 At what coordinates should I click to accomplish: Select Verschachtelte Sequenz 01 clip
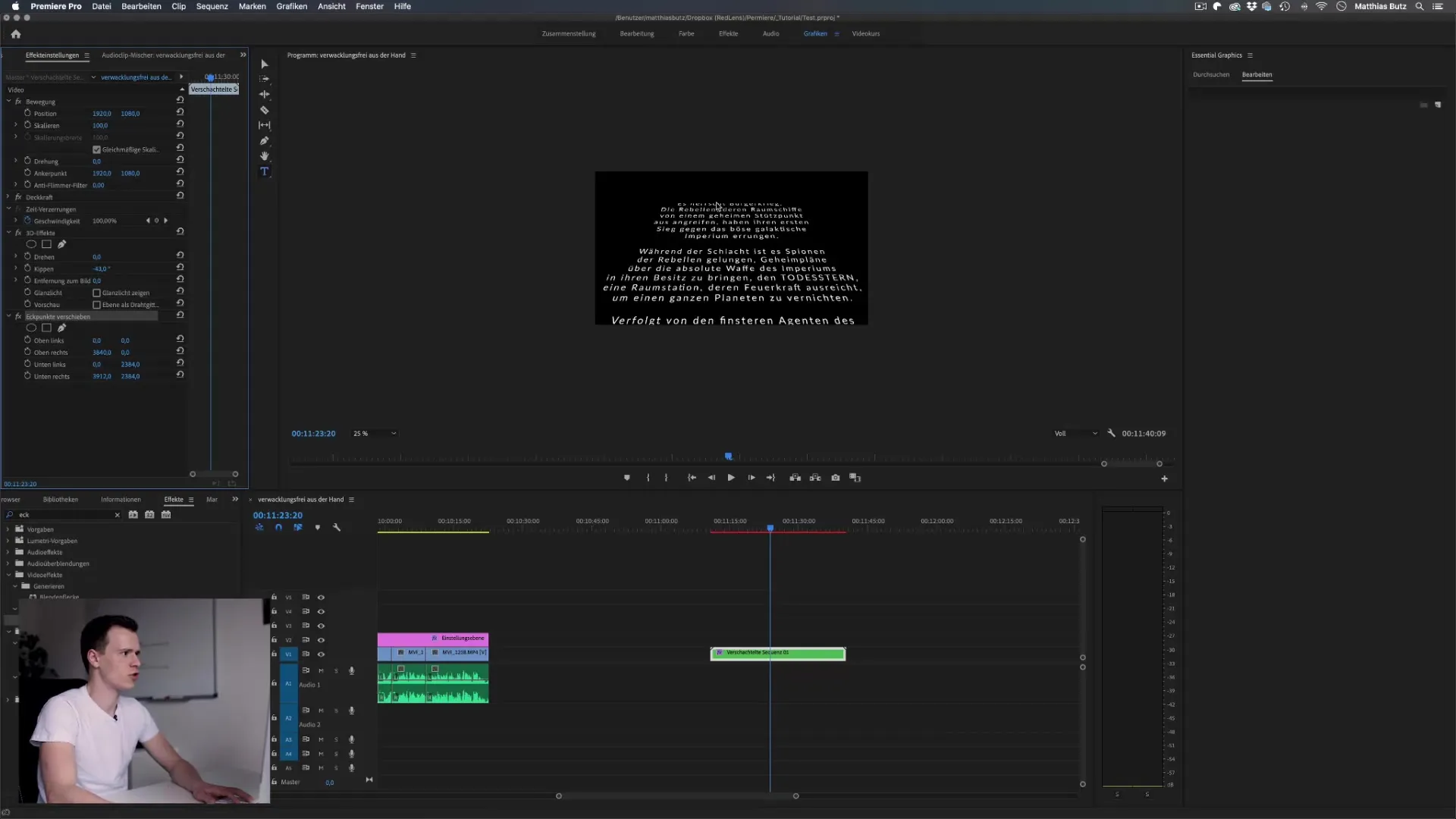778,653
